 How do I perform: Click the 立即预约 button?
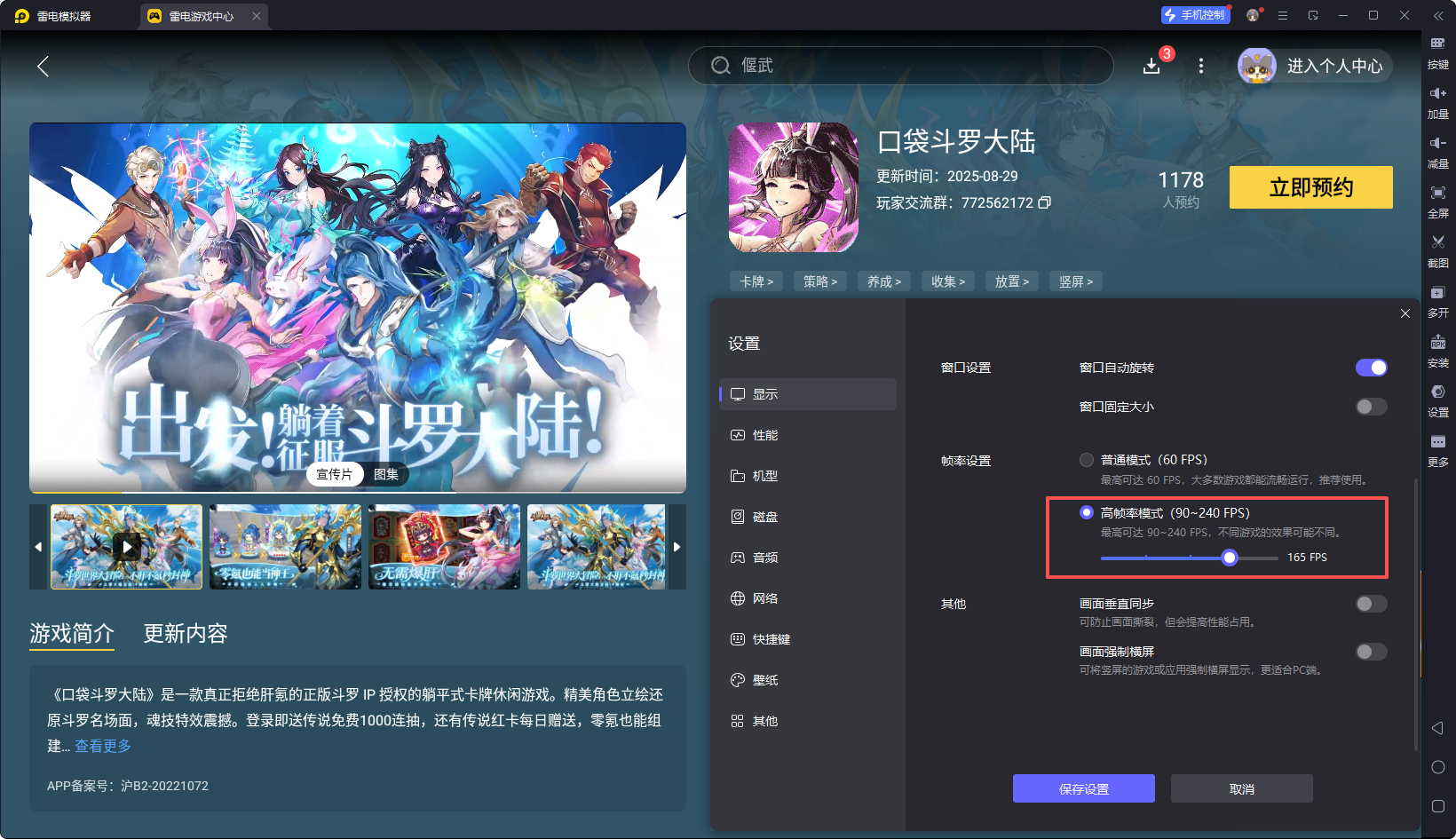point(1311,187)
